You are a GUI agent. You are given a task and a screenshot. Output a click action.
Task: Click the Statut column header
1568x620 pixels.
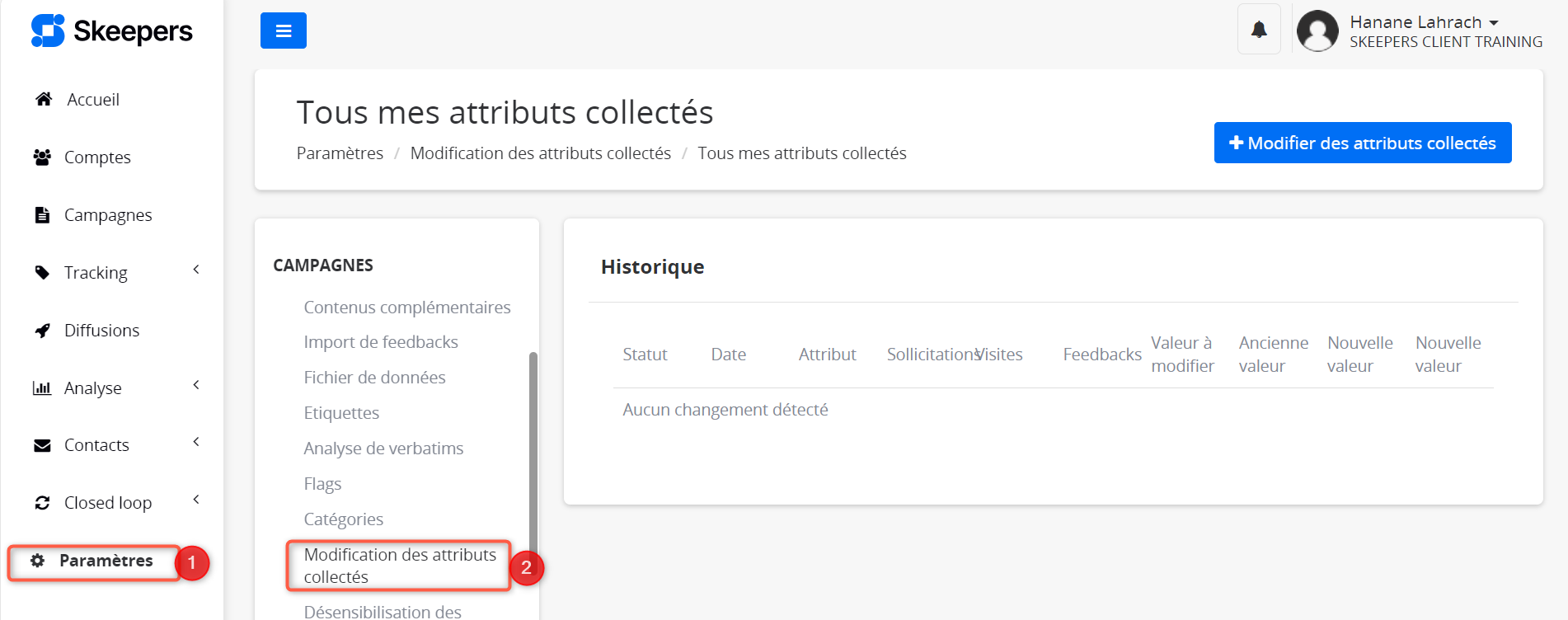[x=645, y=355]
